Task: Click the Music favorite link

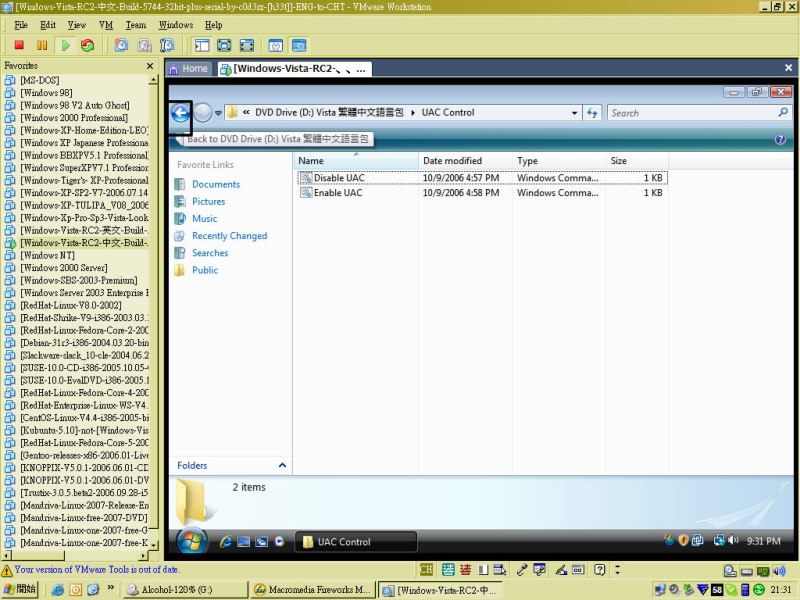Action: pos(204,218)
